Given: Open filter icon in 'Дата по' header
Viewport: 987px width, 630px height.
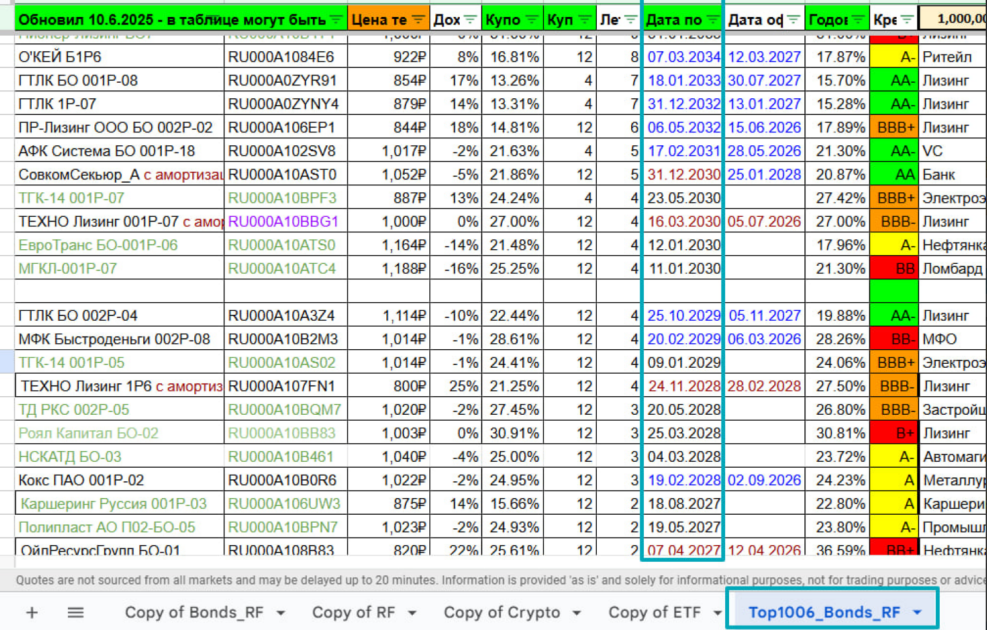Looking at the screenshot, I should pos(712,20).
